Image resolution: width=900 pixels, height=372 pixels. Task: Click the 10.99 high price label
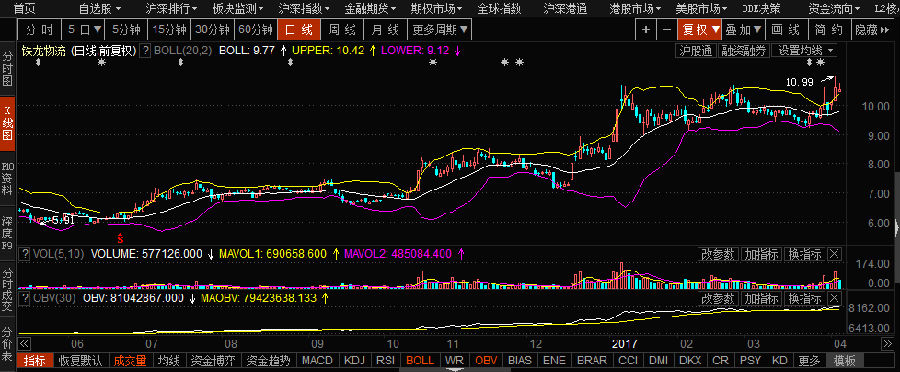pyautogui.click(x=800, y=83)
